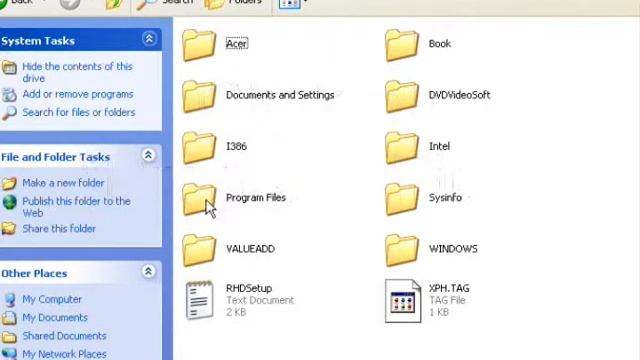The image size is (640, 360).
Task: Select the Documents and Settings name label
Action: coord(280,95)
